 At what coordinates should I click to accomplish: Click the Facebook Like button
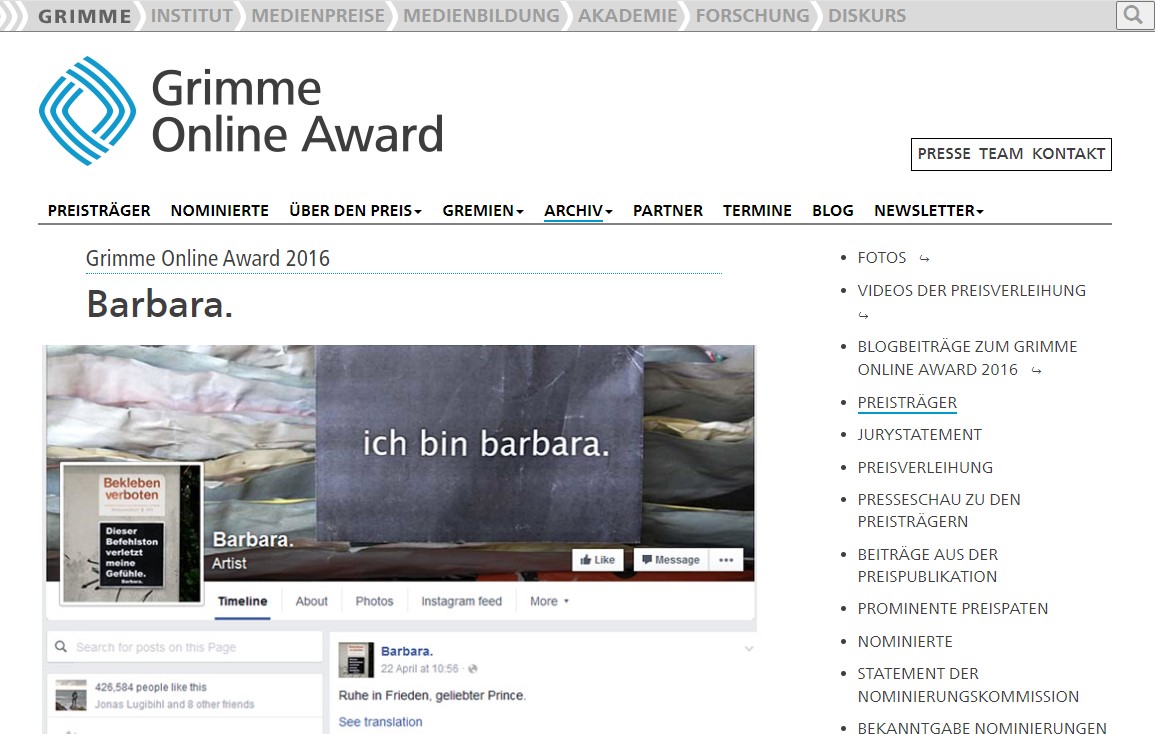coord(597,560)
